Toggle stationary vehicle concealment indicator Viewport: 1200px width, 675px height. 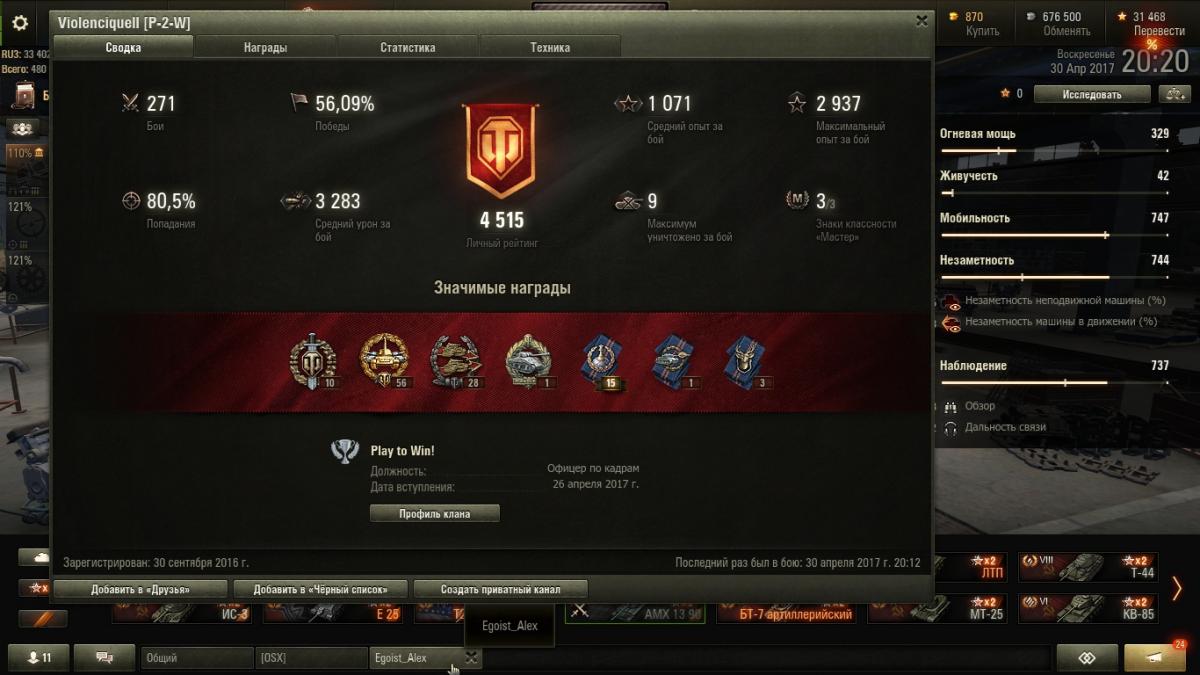pyautogui.click(x=951, y=301)
